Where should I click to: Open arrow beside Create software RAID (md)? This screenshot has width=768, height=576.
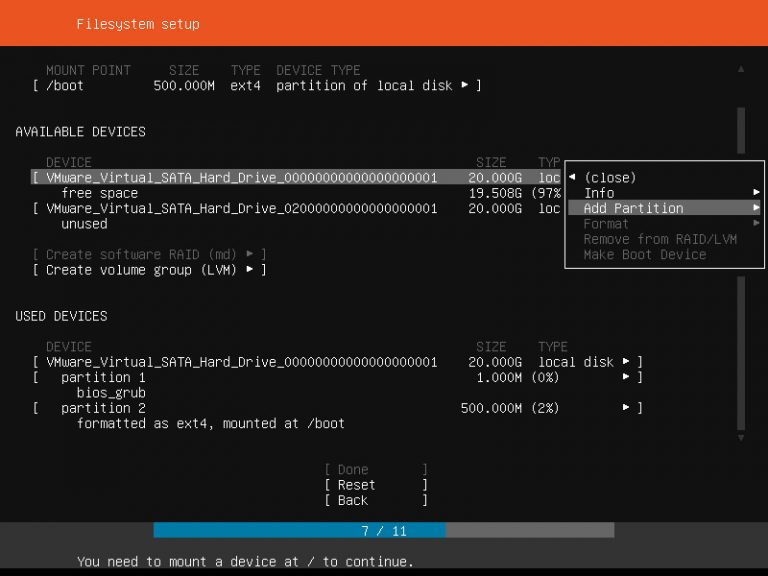250,254
